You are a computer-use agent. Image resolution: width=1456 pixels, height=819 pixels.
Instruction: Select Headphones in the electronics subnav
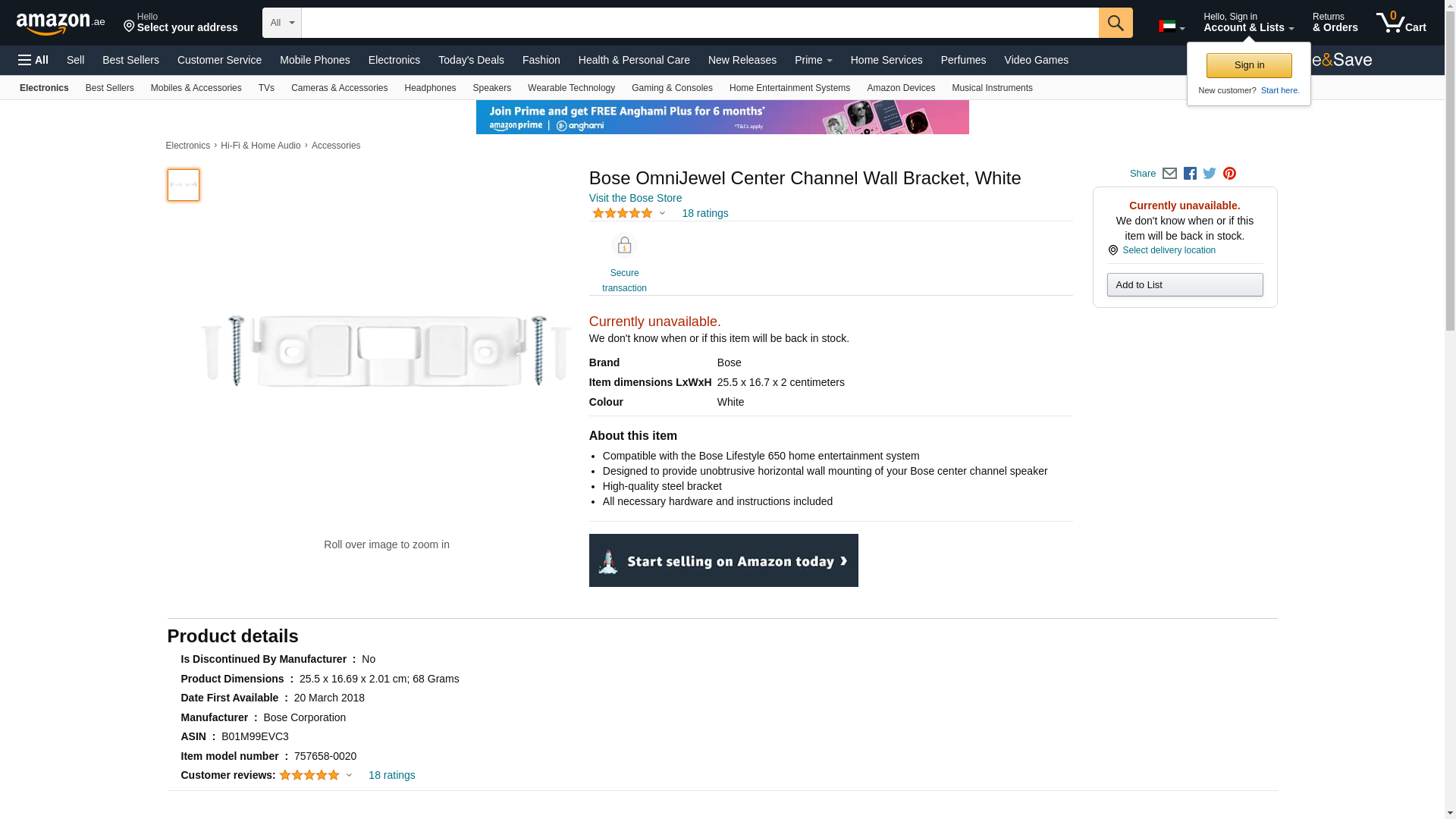430,88
